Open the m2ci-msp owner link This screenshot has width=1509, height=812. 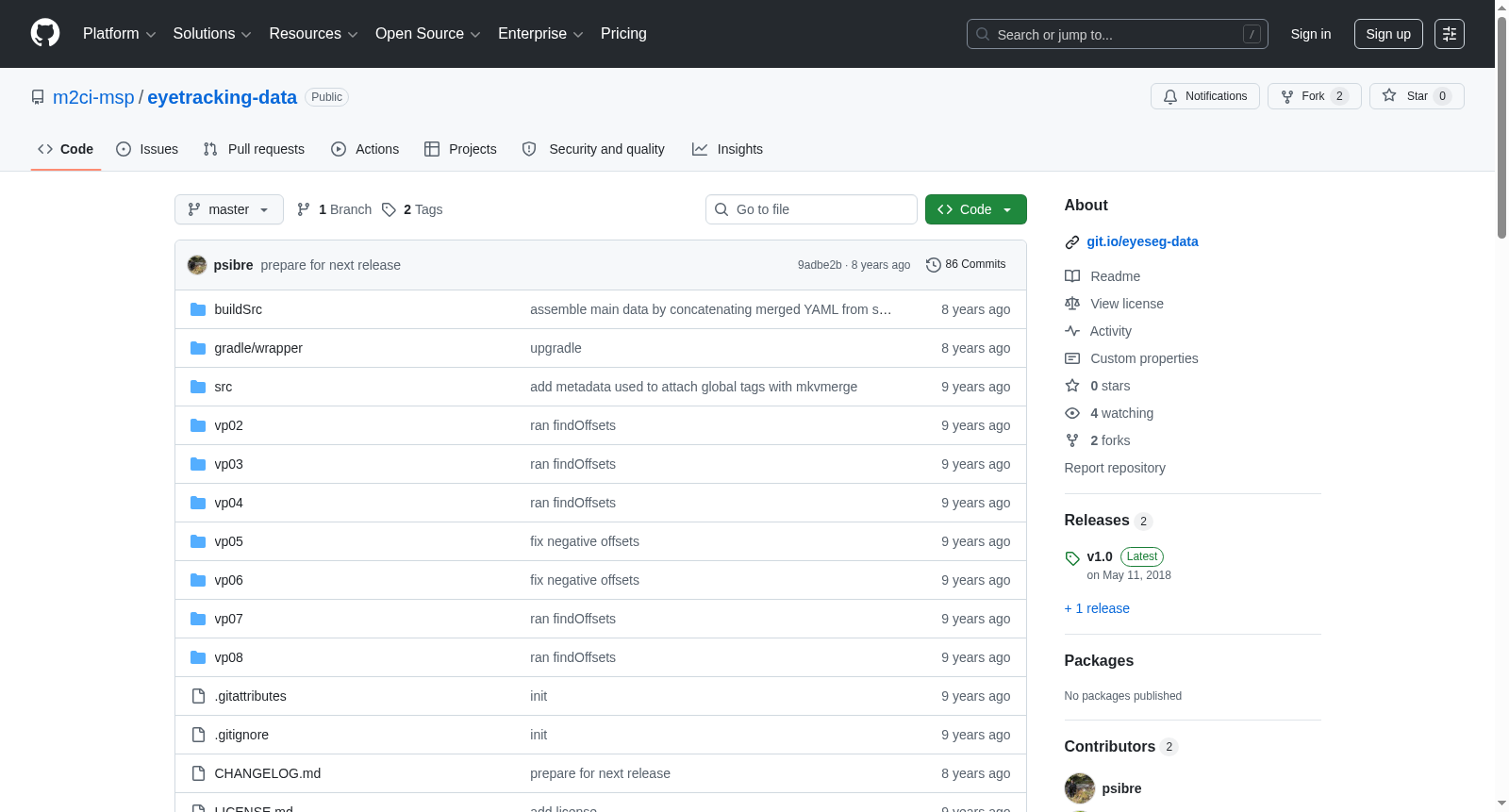point(93,97)
